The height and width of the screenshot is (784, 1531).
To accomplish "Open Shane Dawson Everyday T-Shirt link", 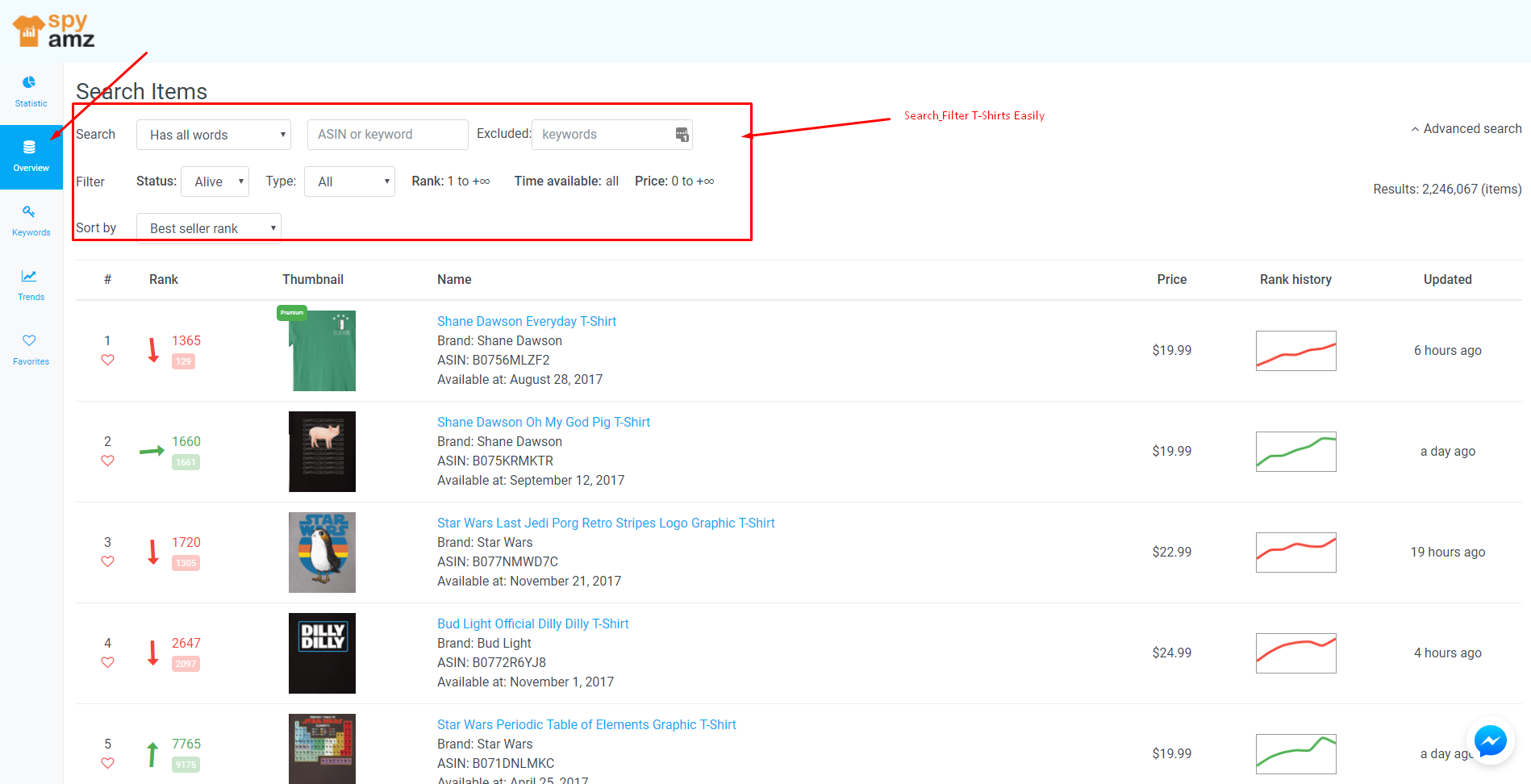I will pos(527,321).
